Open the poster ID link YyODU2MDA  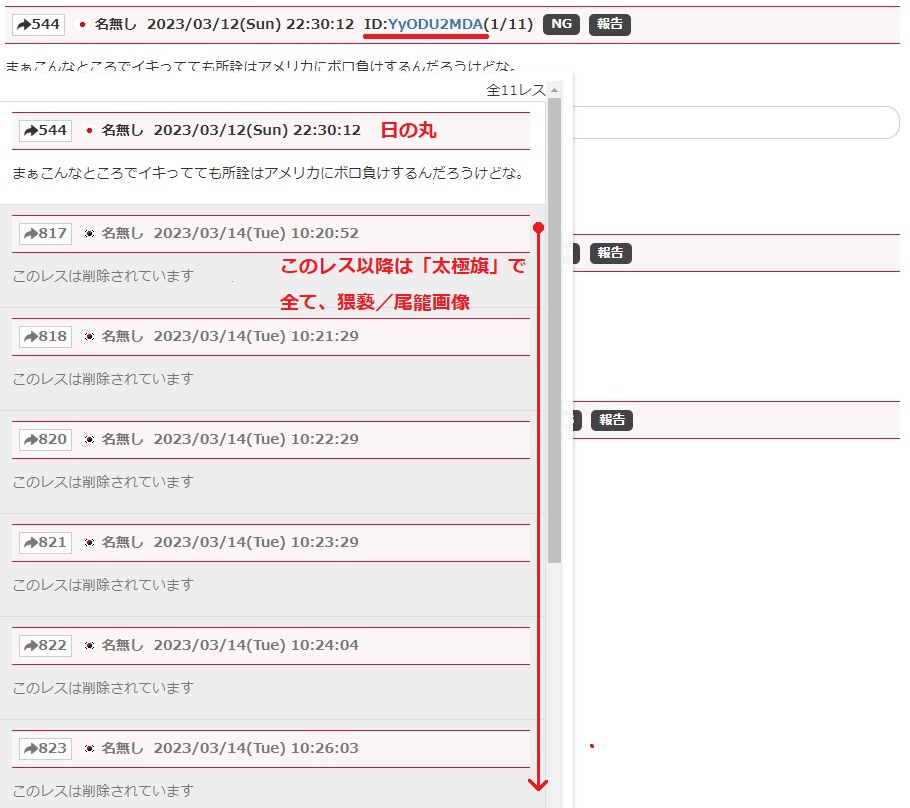pyautogui.click(x=435, y=24)
